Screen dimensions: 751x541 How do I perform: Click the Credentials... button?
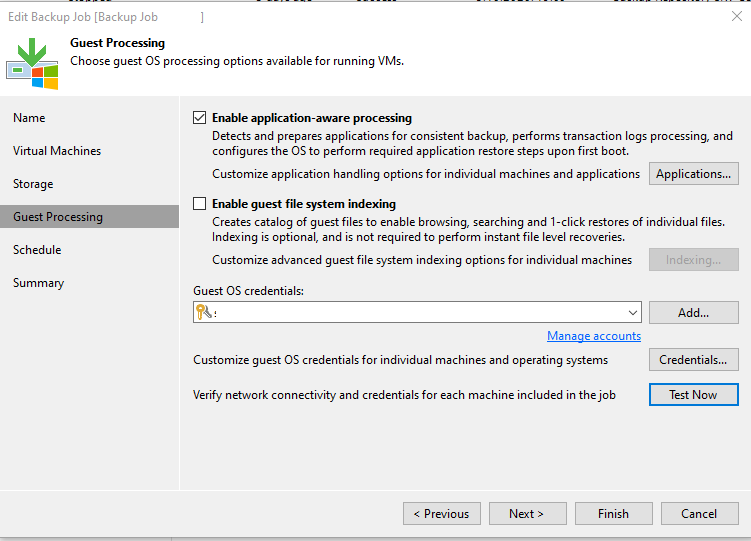point(693,360)
